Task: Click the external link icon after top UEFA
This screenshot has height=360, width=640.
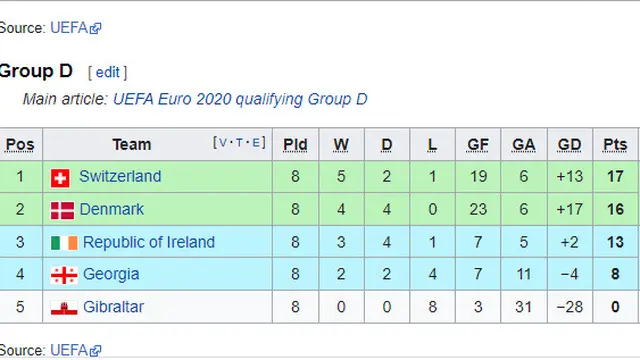Action: tap(96, 29)
